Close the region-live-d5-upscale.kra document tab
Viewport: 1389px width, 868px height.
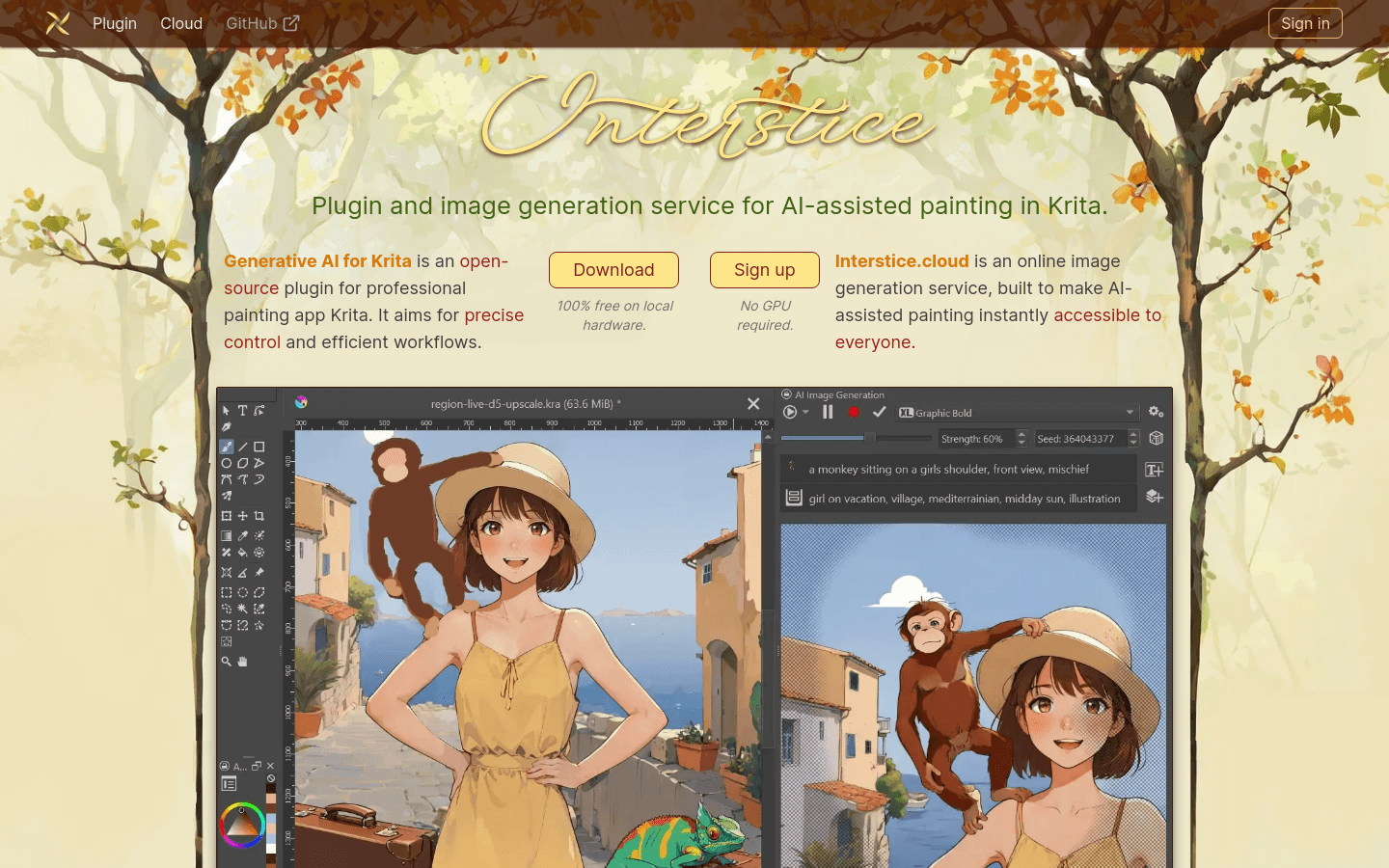(x=753, y=403)
